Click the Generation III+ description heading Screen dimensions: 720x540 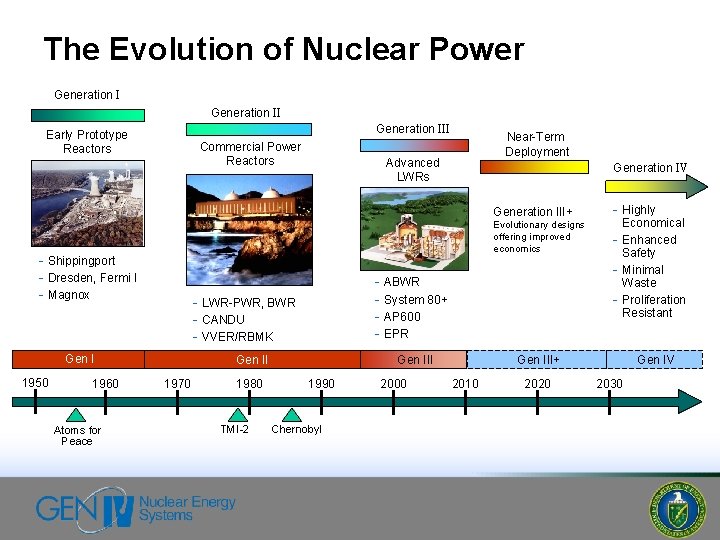533,212
